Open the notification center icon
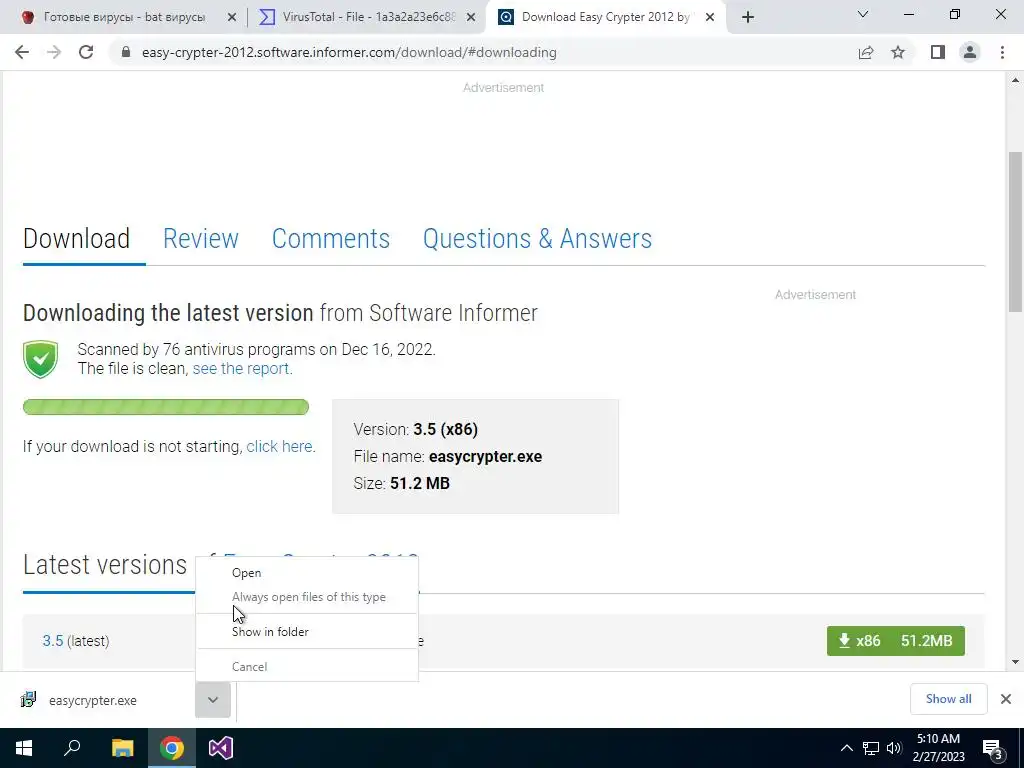This screenshot has height=768, width=1024. pos(993,748)
